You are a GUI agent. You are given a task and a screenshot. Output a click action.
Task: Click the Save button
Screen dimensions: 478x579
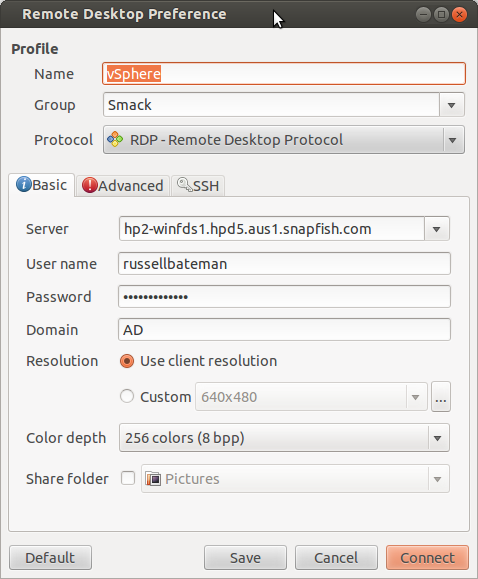coord(245,558)
